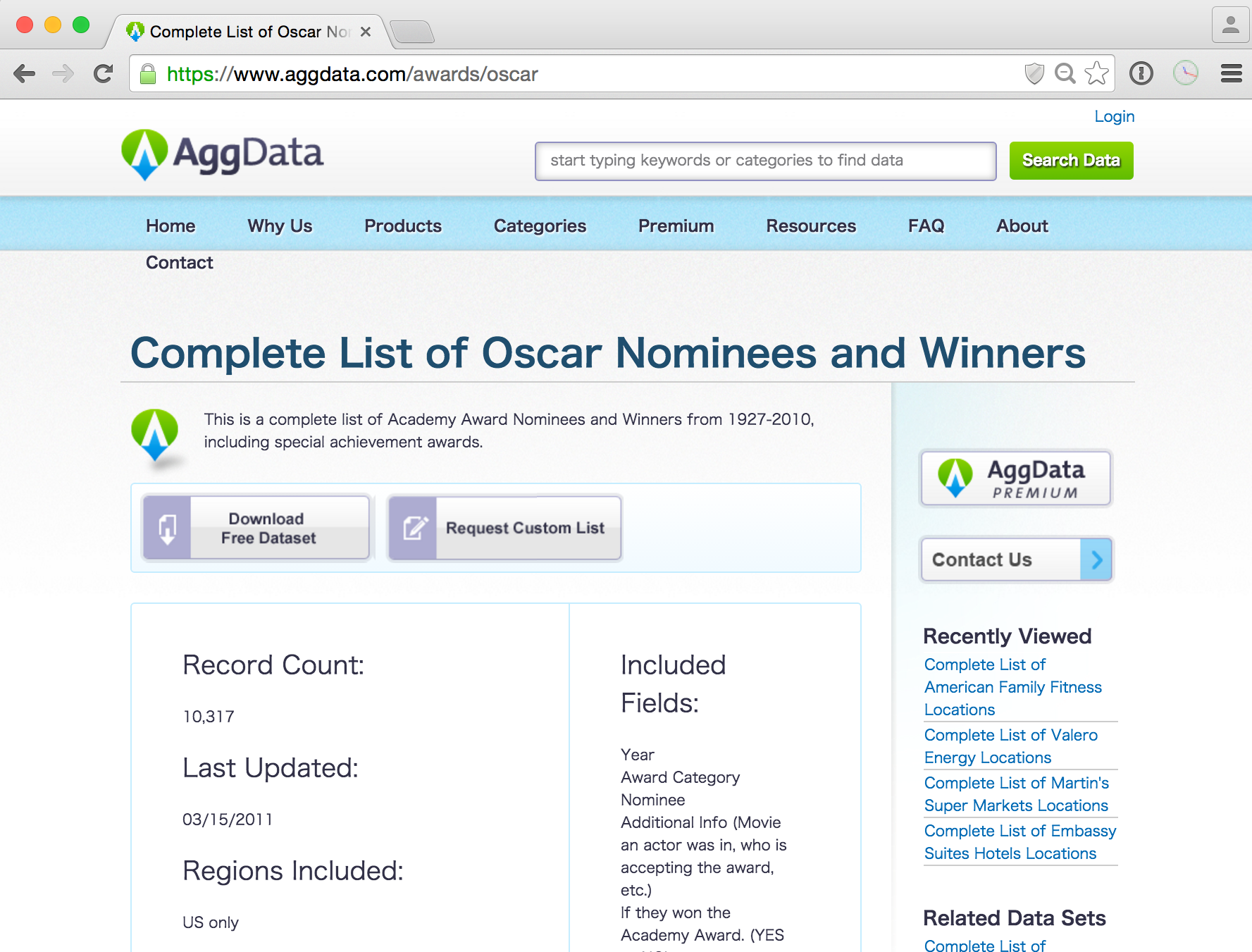The image size is (1252, 952).
Task: Click the last updated date 03/15/2011
Action: 228,820
